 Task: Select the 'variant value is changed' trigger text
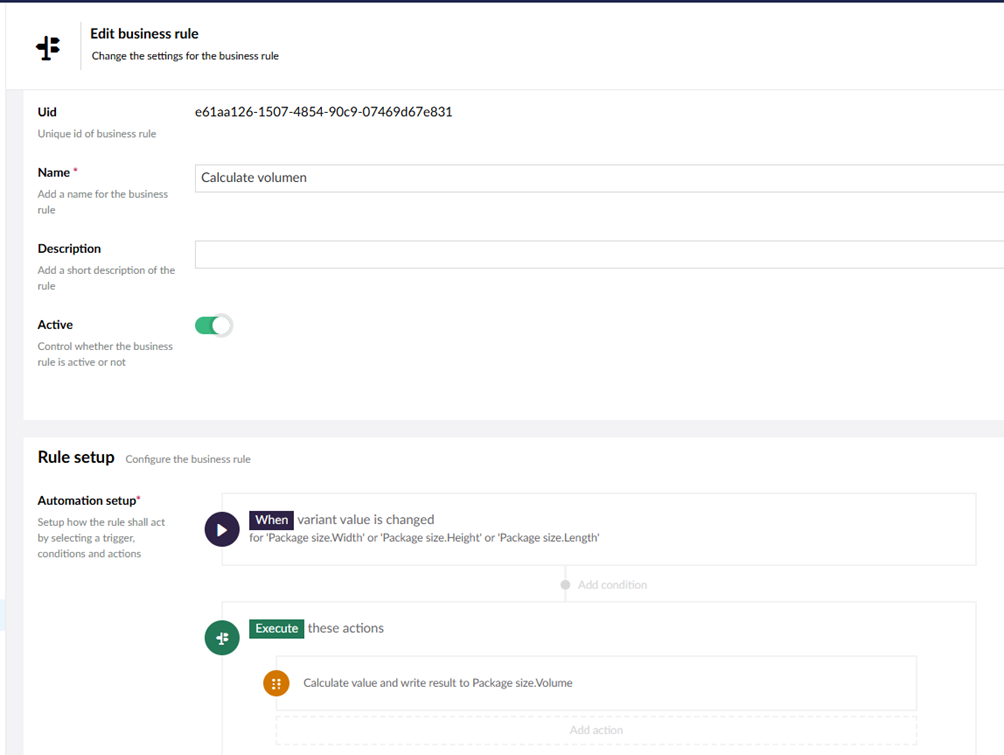click(365, 520)
